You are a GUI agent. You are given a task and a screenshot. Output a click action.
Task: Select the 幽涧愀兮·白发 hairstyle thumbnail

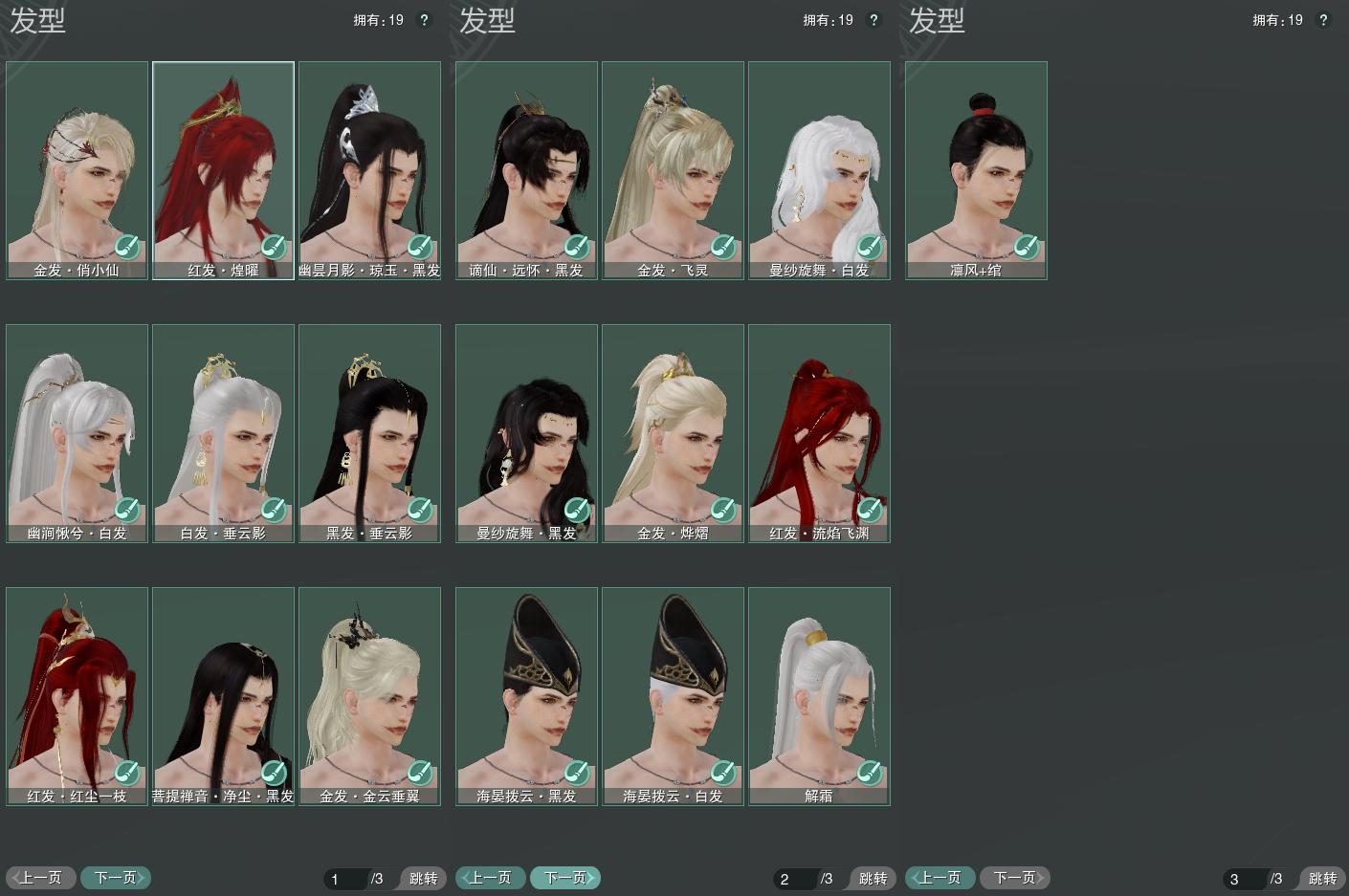point(77,433)
